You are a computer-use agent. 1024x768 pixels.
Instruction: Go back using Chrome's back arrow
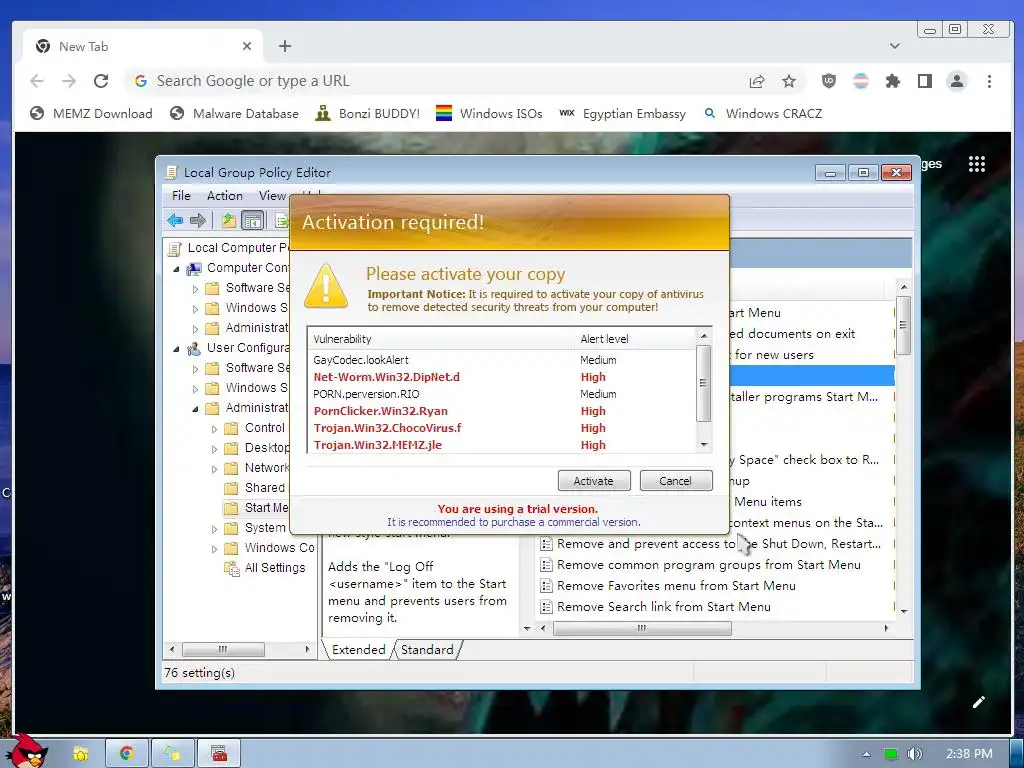click(37, 81)
